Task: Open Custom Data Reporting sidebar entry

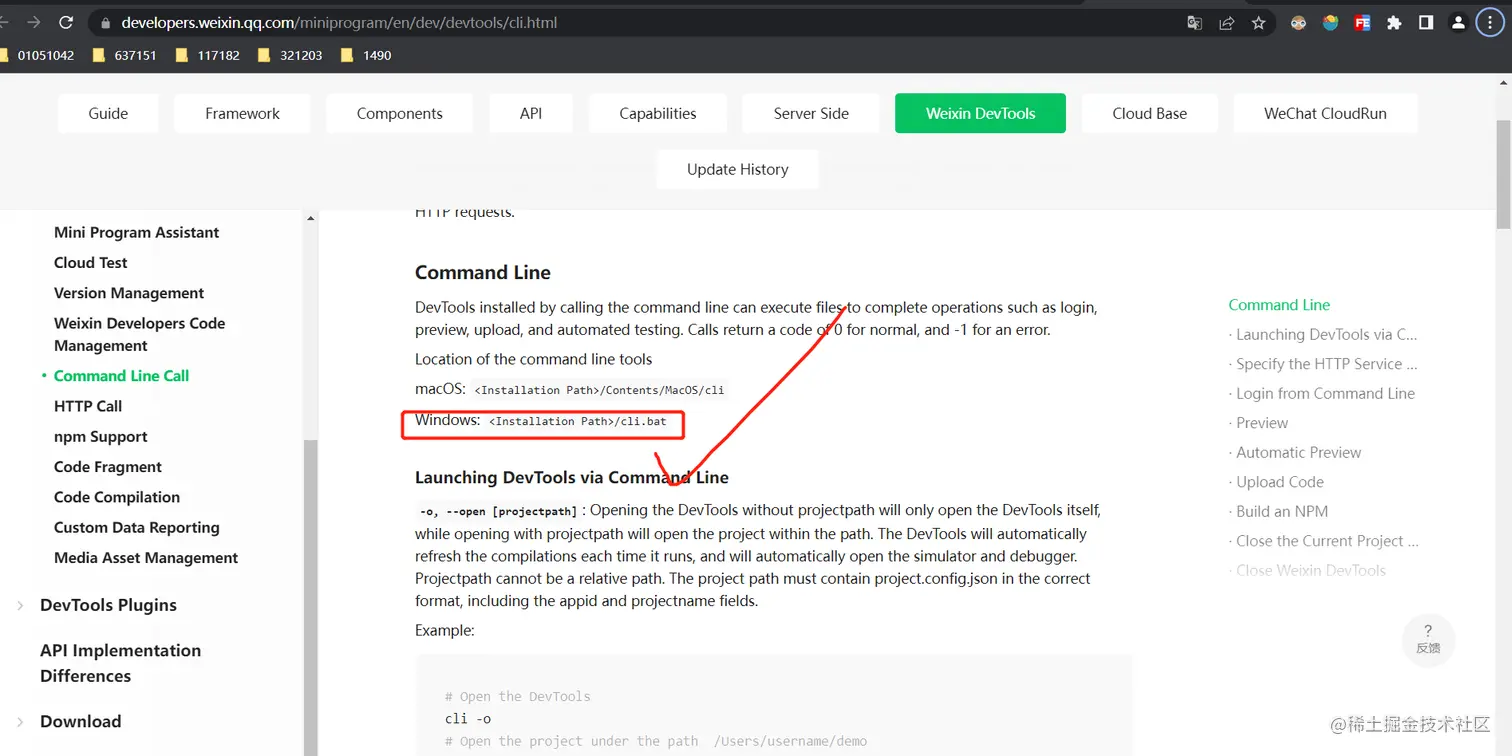Action: (137, 527)
